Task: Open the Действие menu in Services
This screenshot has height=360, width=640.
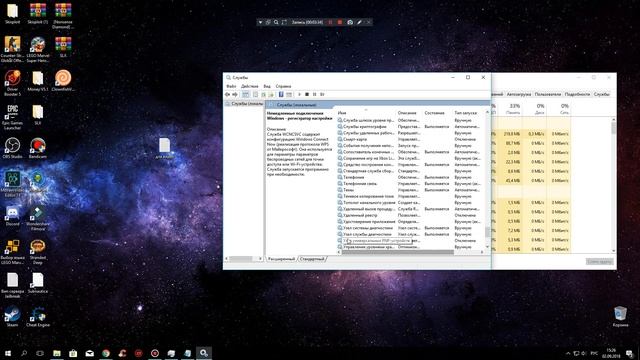Action: point(249,86)
